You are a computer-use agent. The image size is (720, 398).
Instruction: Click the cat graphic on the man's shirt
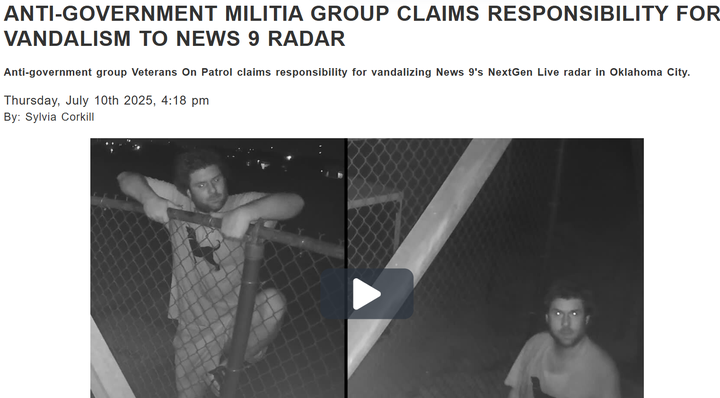click(202, 248)
